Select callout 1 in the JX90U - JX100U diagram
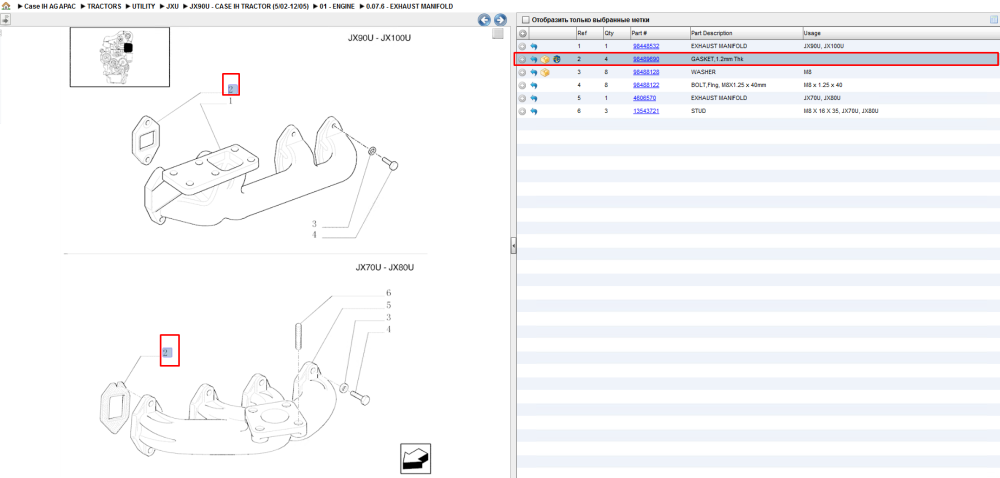This screenshot has width=1000, height=478. [230, 101]
